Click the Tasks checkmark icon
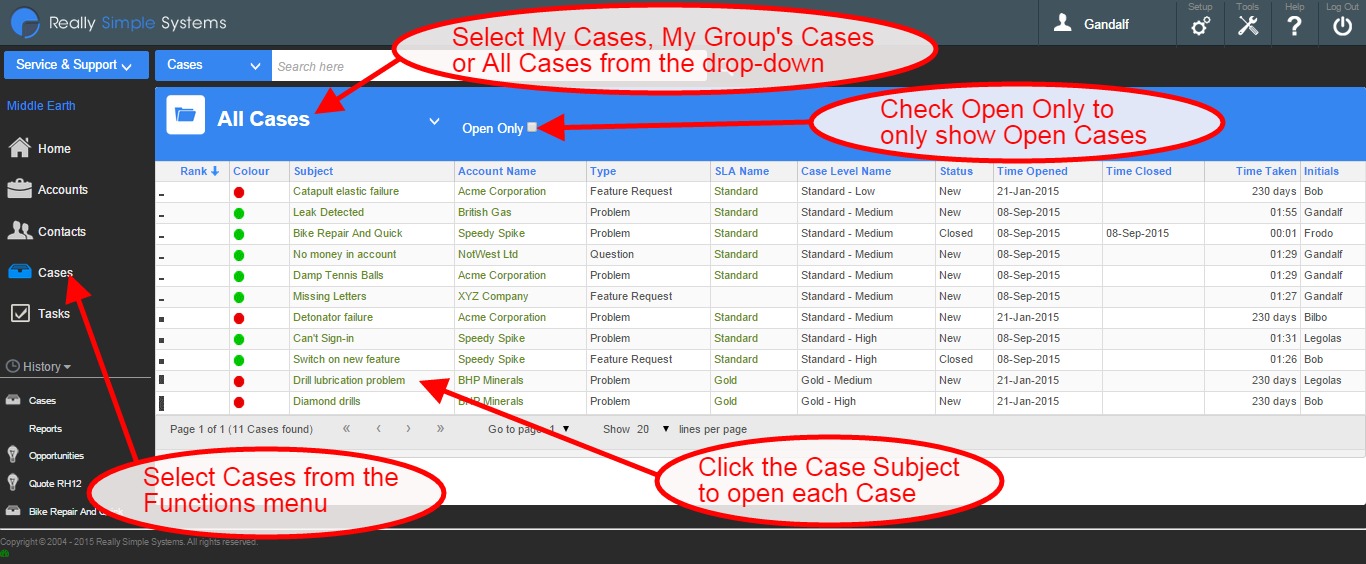Viewport: 1366px width, 564px height. pyautogui.click(x=20, y=313)
